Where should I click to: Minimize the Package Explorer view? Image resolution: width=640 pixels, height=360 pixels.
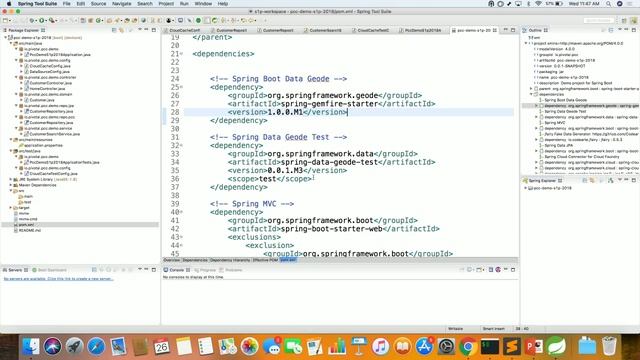146,30
